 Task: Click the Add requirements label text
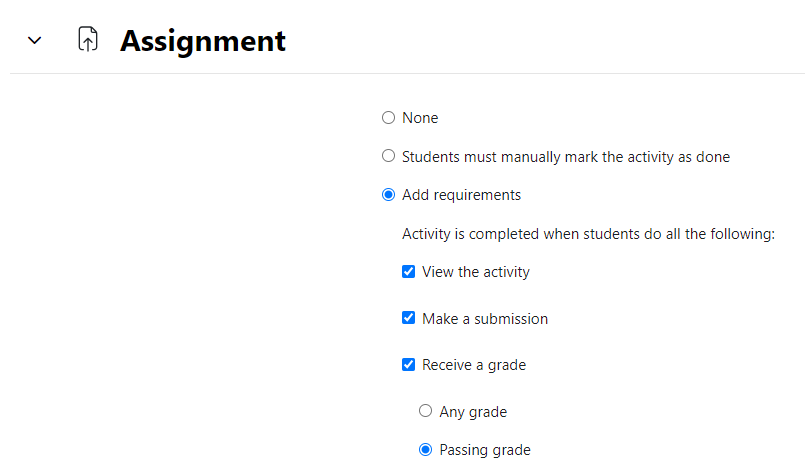click(x=461, y=195)
